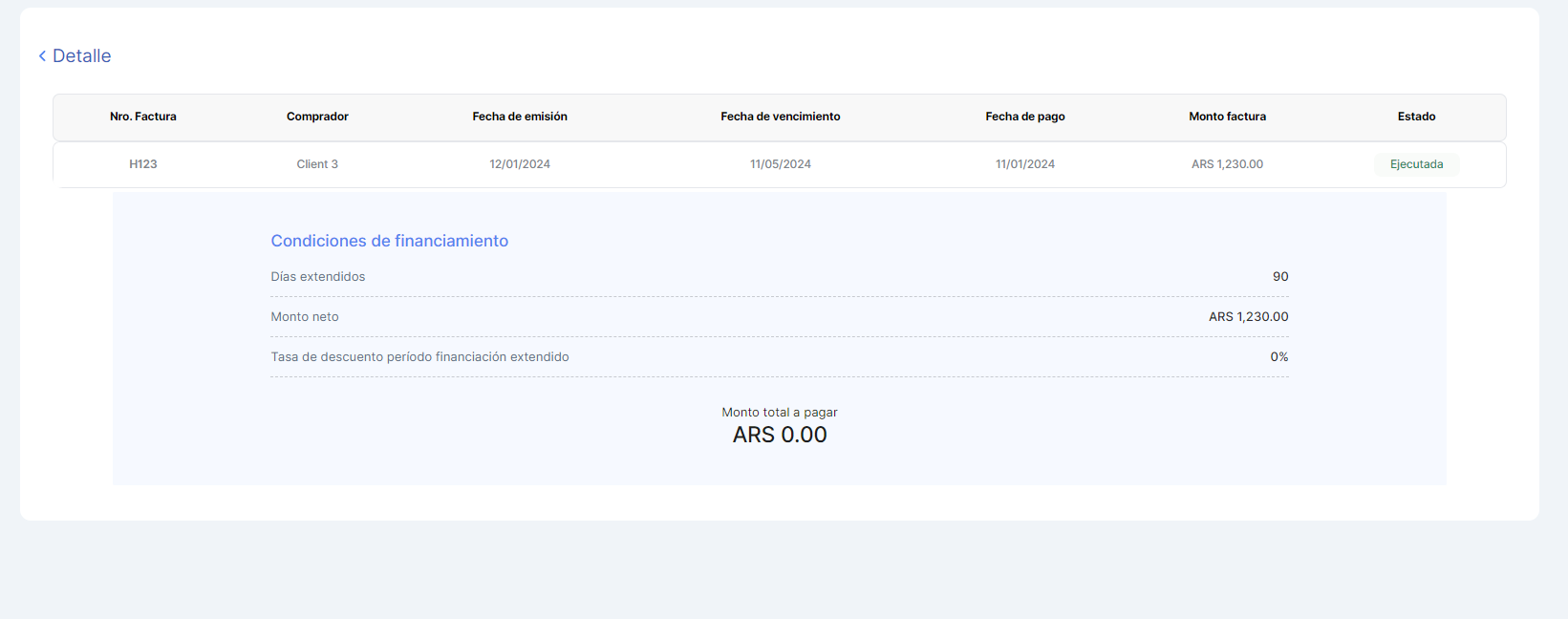1568x619 pixels.
Task: Click the Monto factura column header
Action: 1227,117
